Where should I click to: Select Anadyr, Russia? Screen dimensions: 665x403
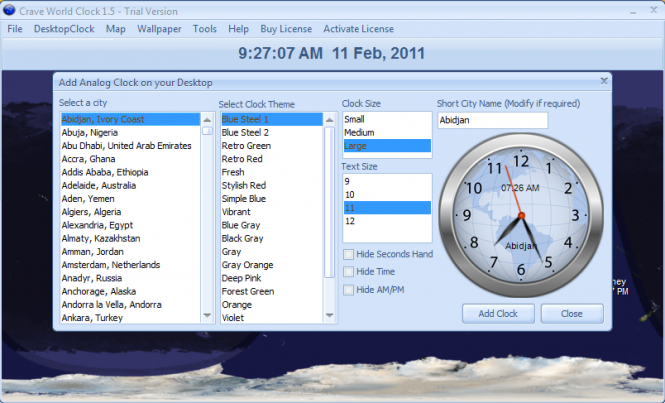(x=130, y=278)
